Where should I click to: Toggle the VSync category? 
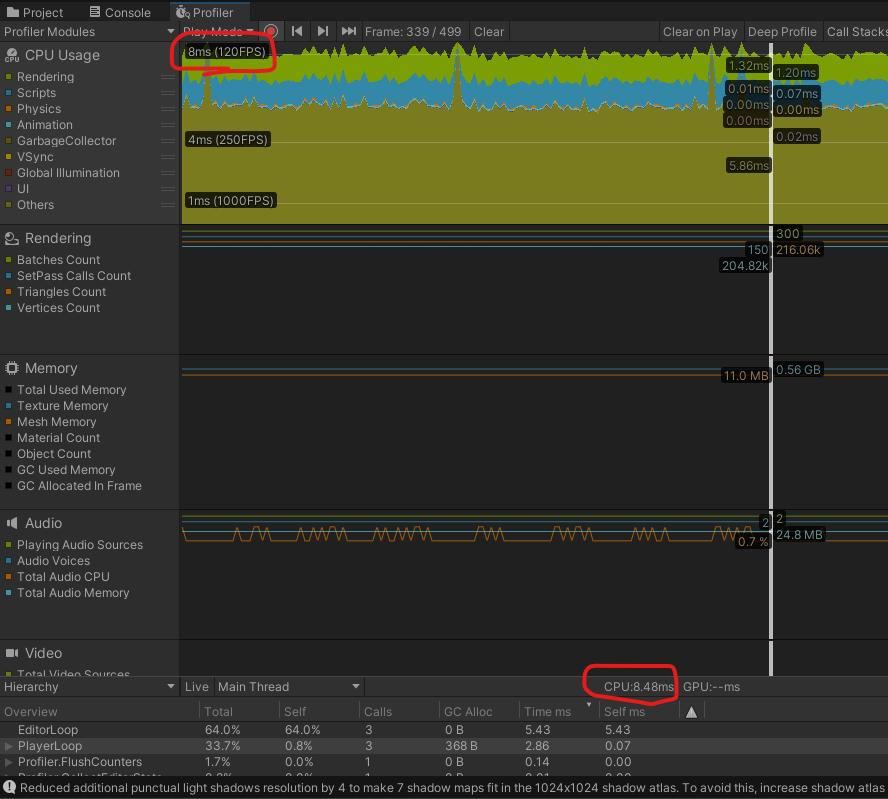pyautogui.click(x=8, y=156)
